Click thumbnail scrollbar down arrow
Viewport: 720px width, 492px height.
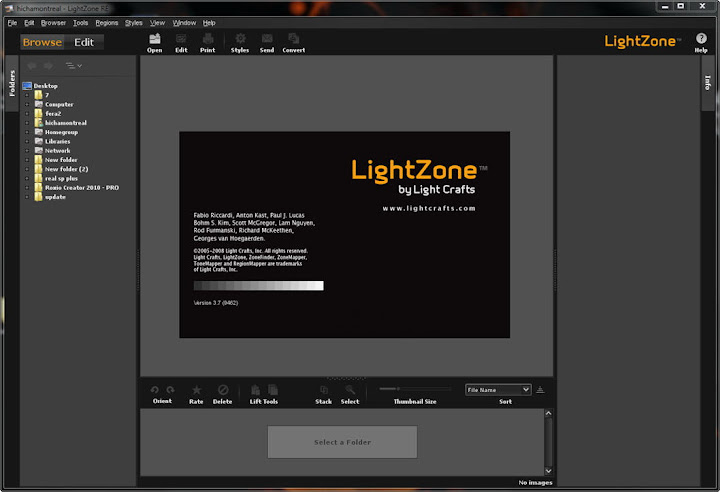548,471
